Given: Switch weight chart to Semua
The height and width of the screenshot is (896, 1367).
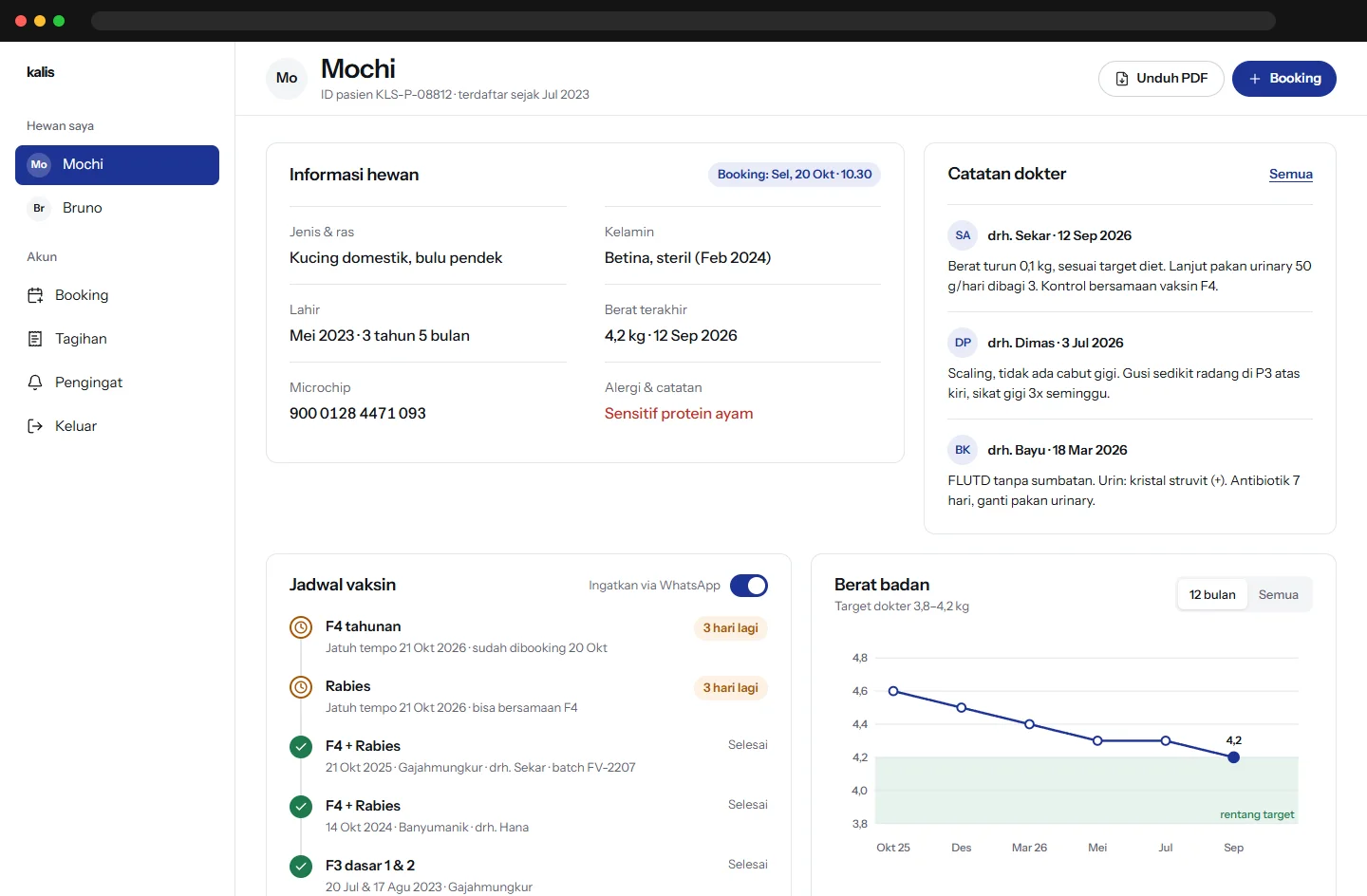Looking at the screenshot, I should point(1278,594).
